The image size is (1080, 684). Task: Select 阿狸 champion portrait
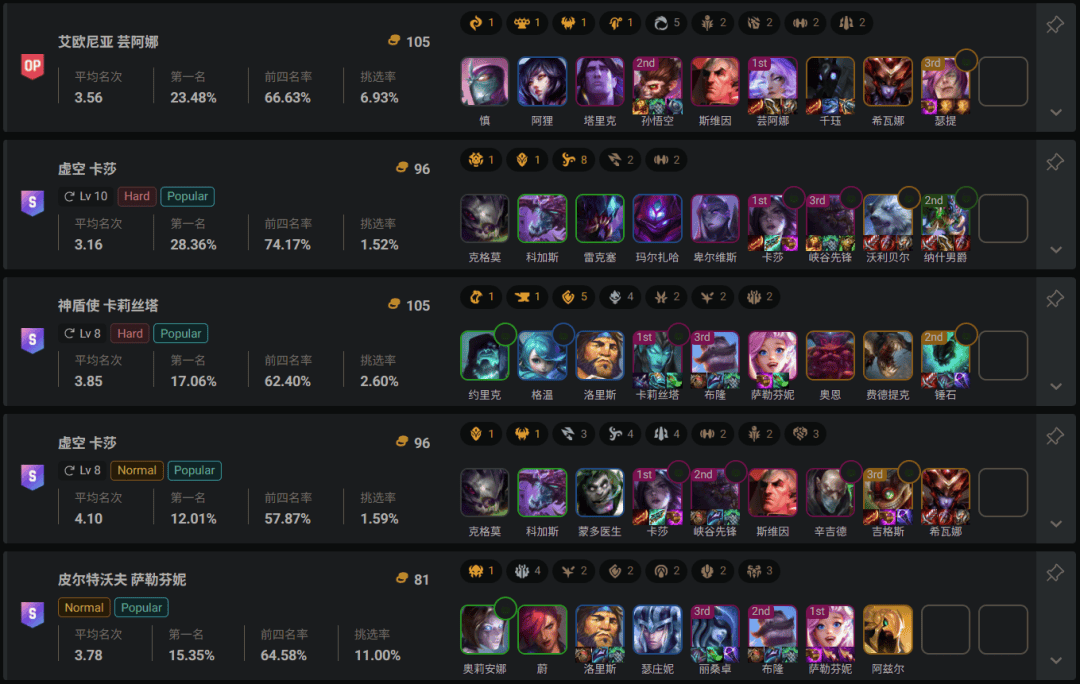click(542, 81)
